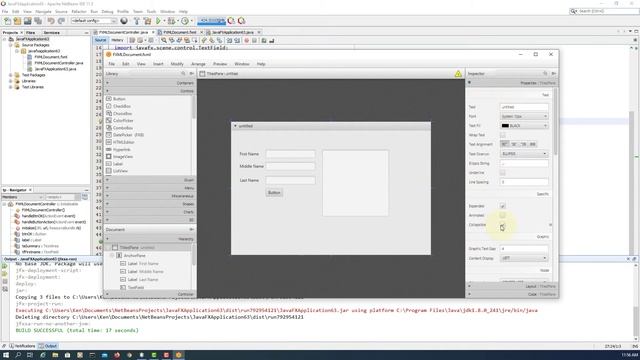Run the project with green play icon
Image resolution: width=640 pixels, height=360 pixels.
(x=158, y=21)
